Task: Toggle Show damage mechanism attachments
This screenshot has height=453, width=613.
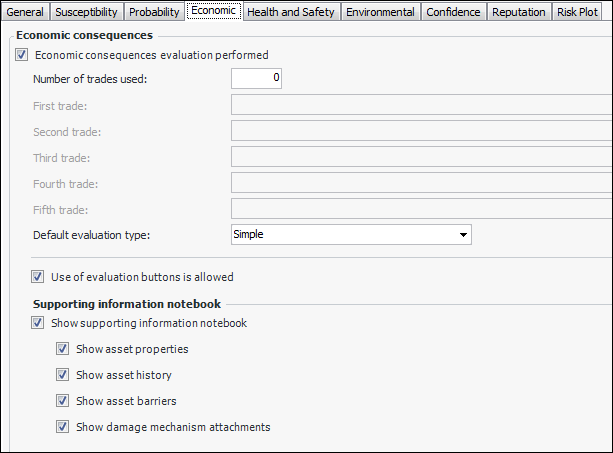Action: pos(64,427)
